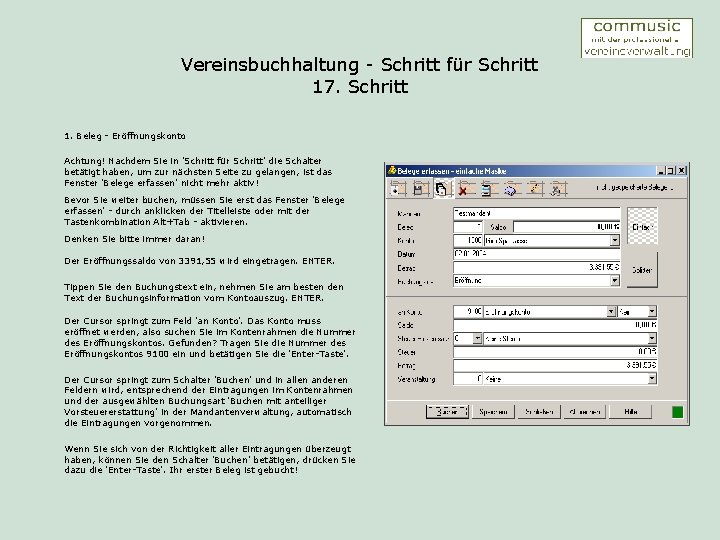
Task: Expand the an Konto account name dropdown
Action: [611, 312]
